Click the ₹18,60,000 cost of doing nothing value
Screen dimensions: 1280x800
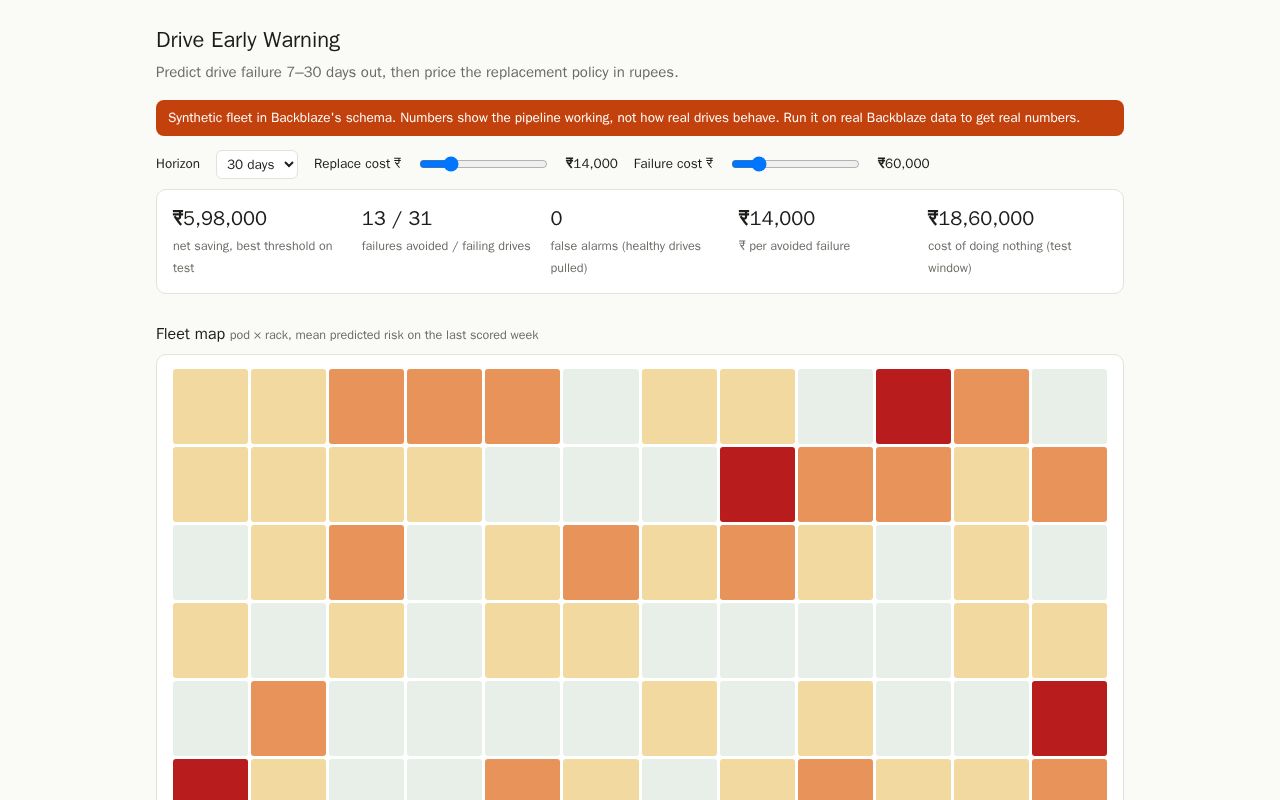pyautogui.click(x=981, y=218)
